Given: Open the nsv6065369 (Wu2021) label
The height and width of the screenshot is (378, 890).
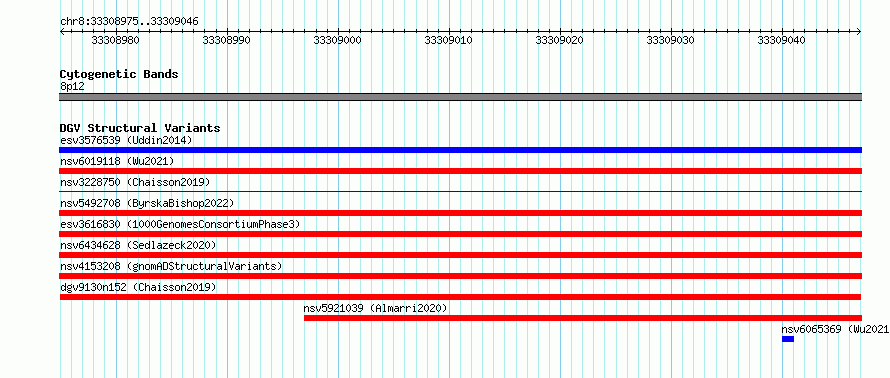Looking at the screenshot, I should pyautogui.click(x=836, y=329).
